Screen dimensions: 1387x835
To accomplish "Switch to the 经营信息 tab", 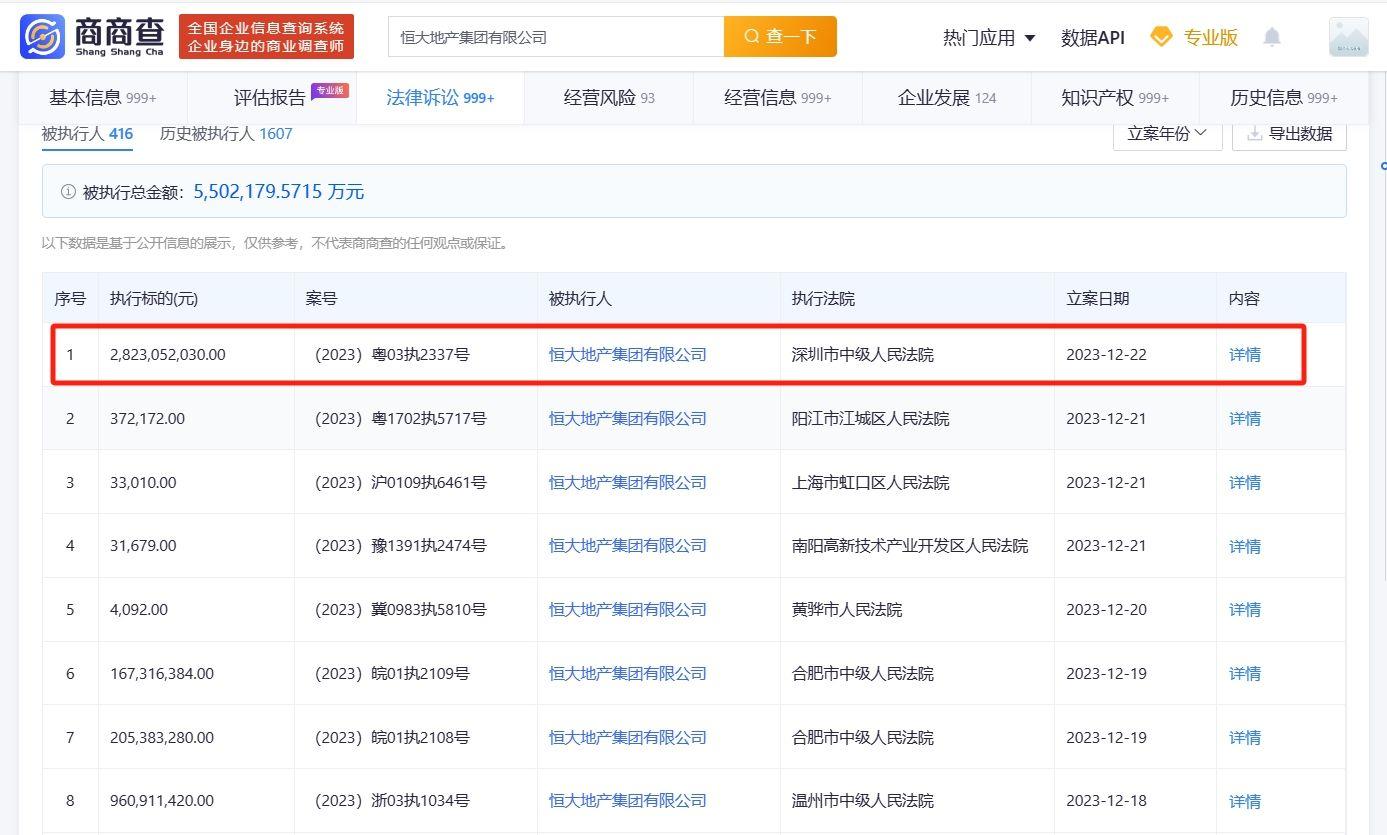I will 778,97.
